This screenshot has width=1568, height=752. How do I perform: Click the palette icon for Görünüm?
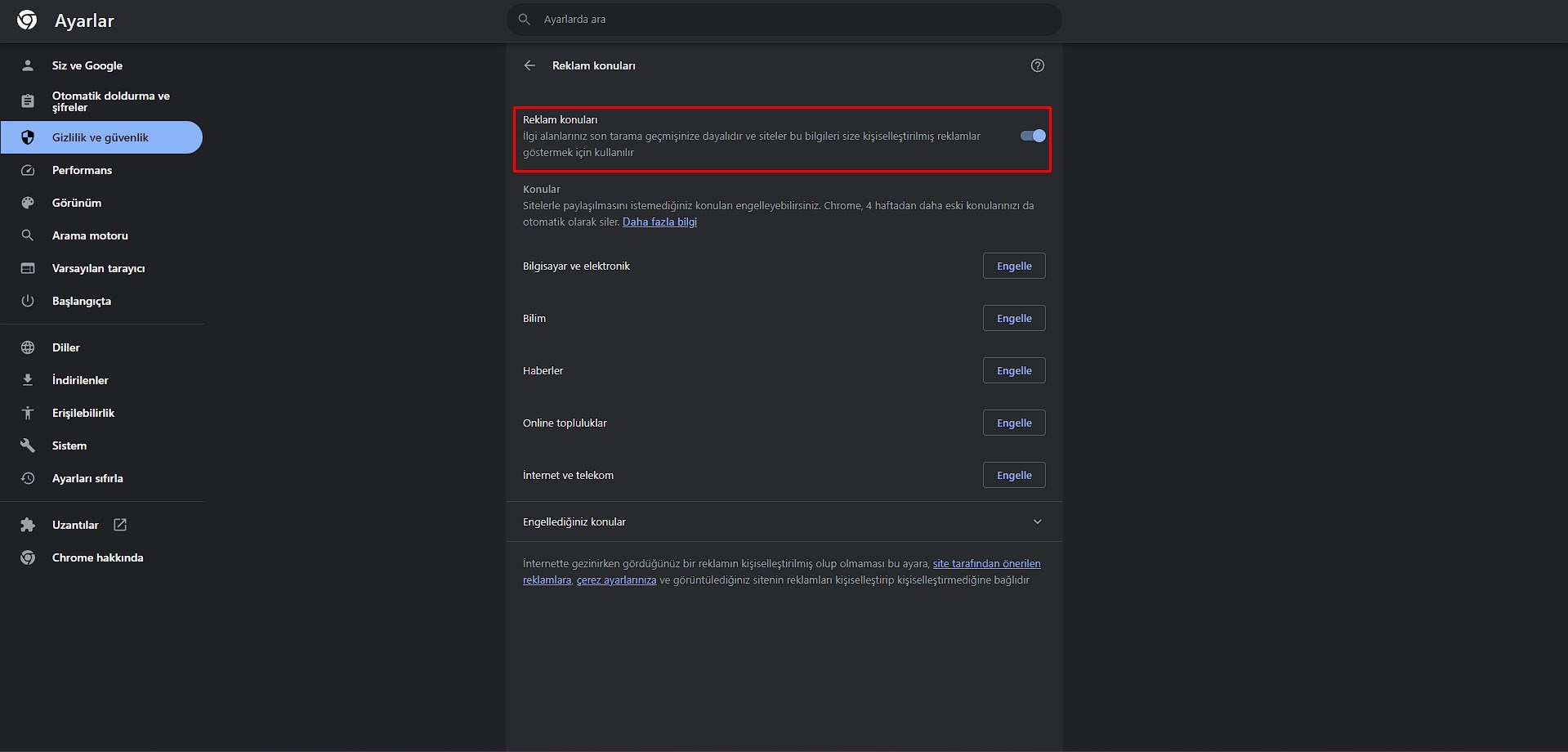click(x=28, y=203)
